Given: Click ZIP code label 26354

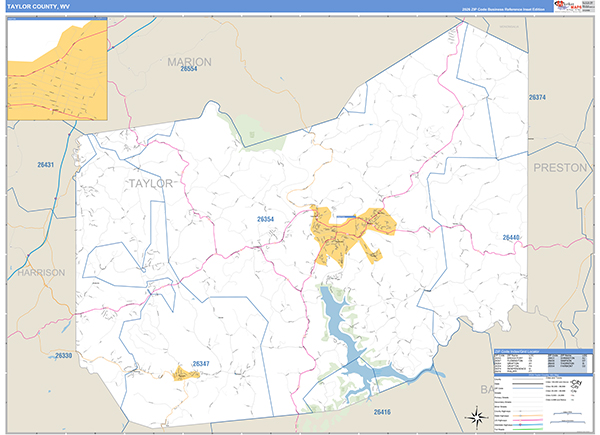Looking at the screenshot, I should (266, 219).
